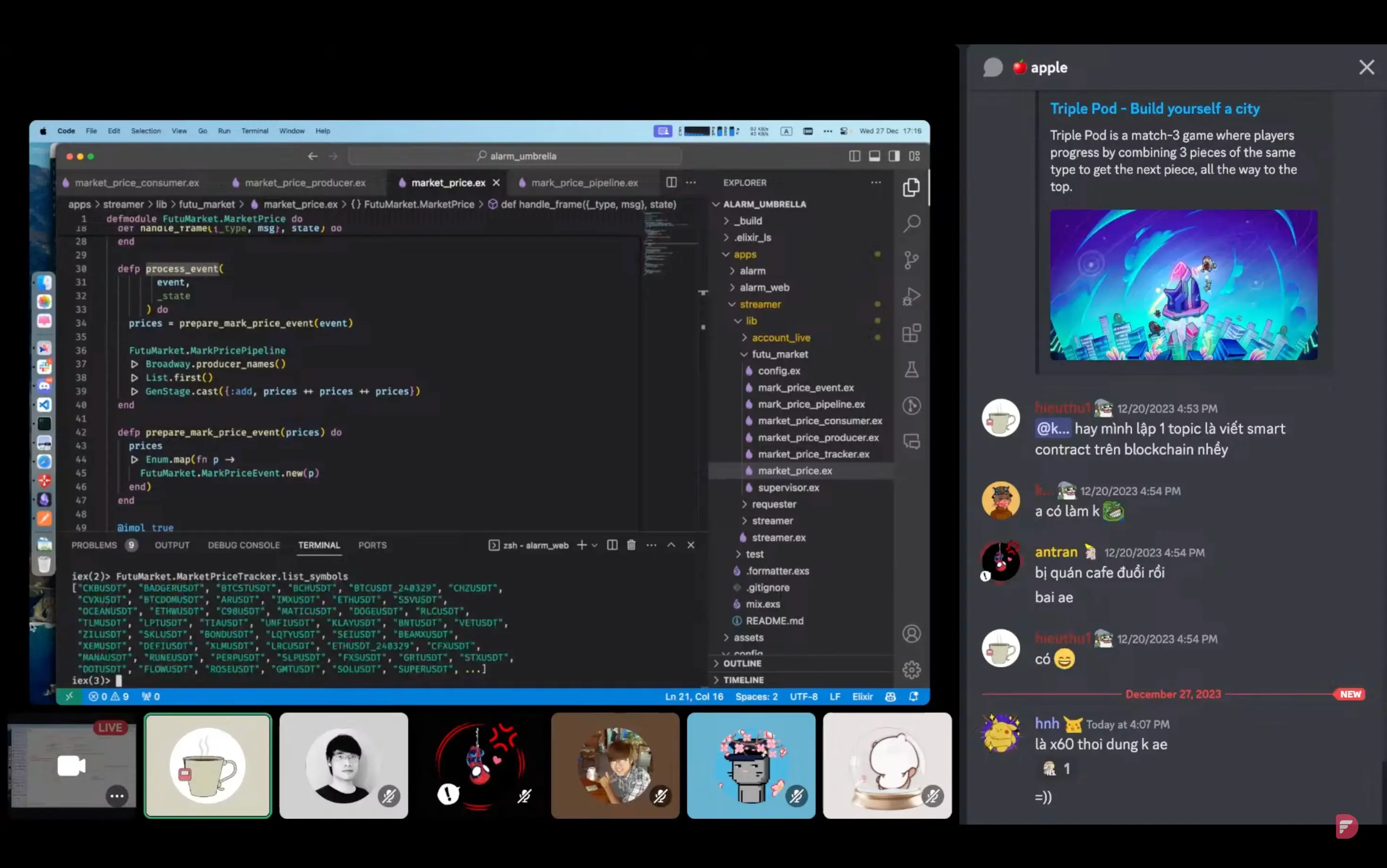Open the Run and Debug view icon
Image resolution: width=1387 pixels, height=868 pixels.
911,296
